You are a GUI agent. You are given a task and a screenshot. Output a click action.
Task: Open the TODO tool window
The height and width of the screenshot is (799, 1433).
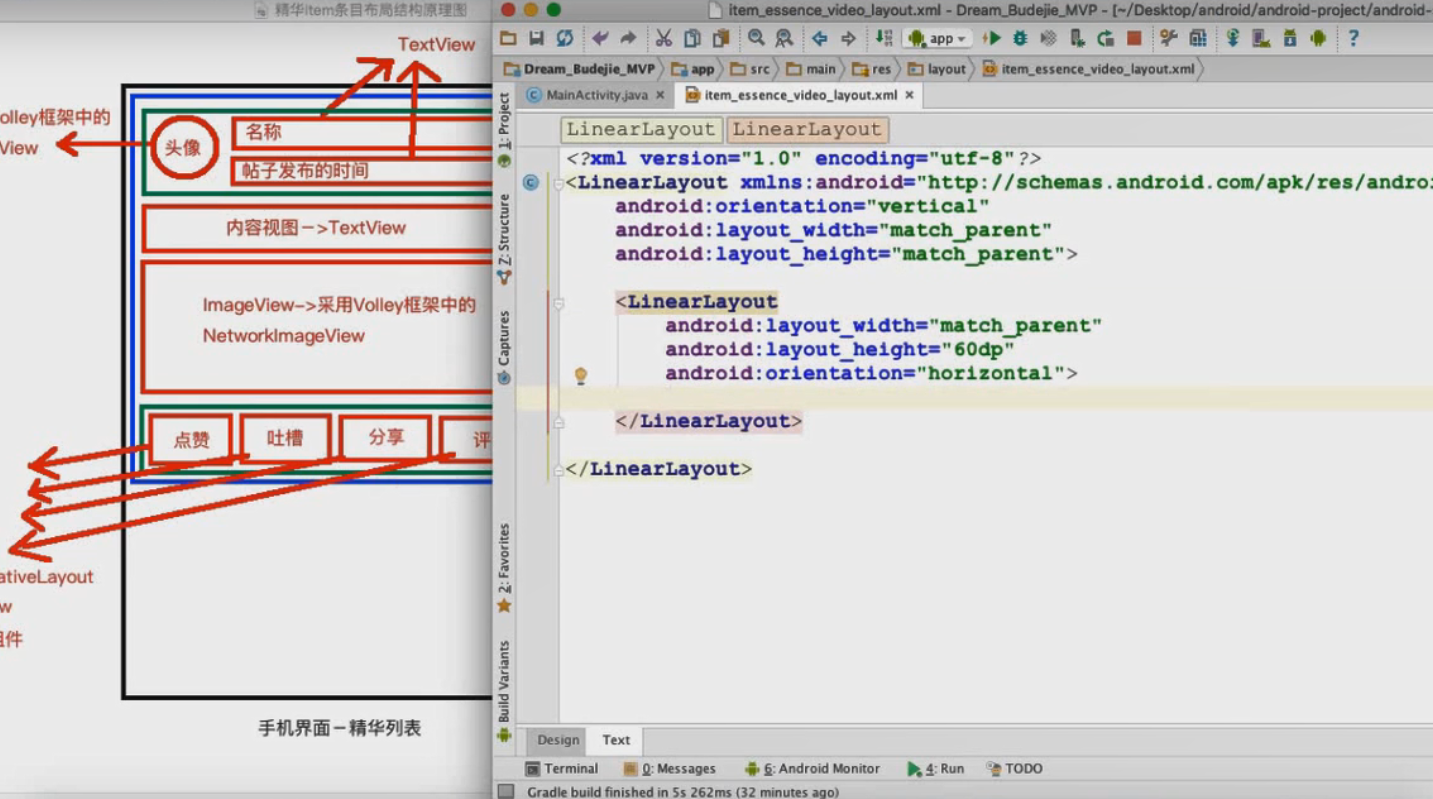tap(1014, 769)
